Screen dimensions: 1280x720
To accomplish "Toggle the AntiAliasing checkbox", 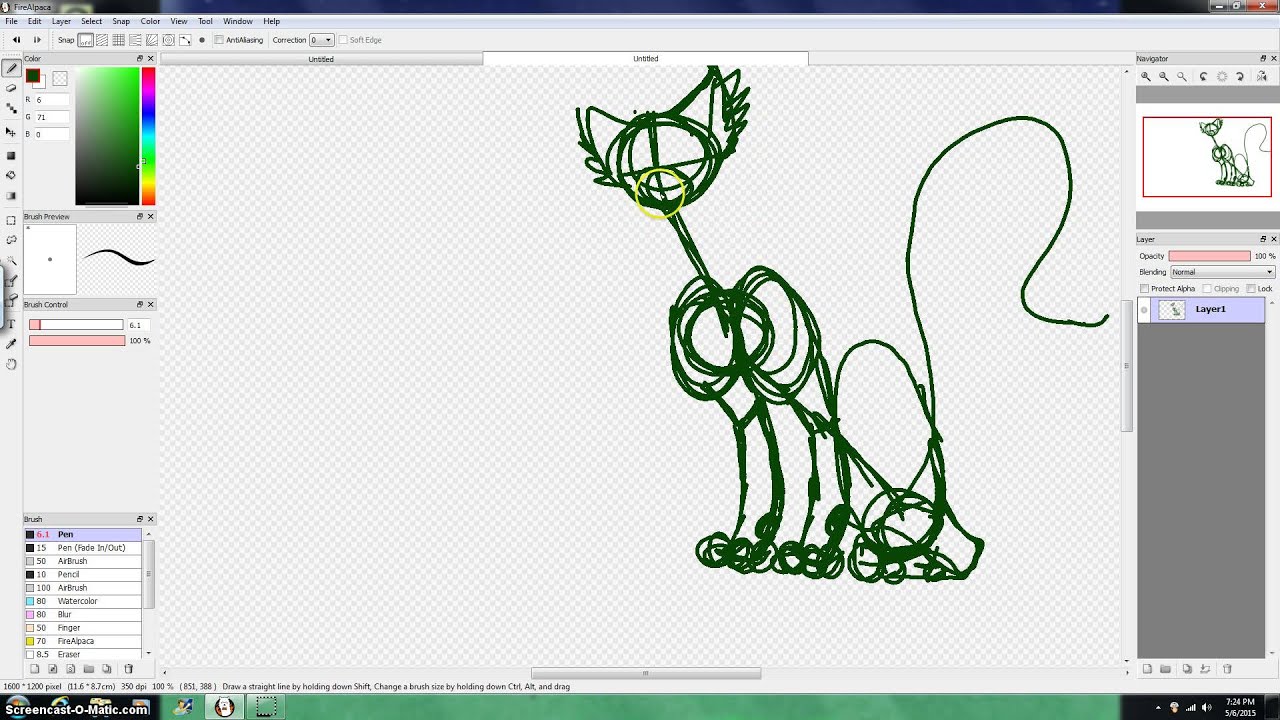I will click(x=220, y=40).
